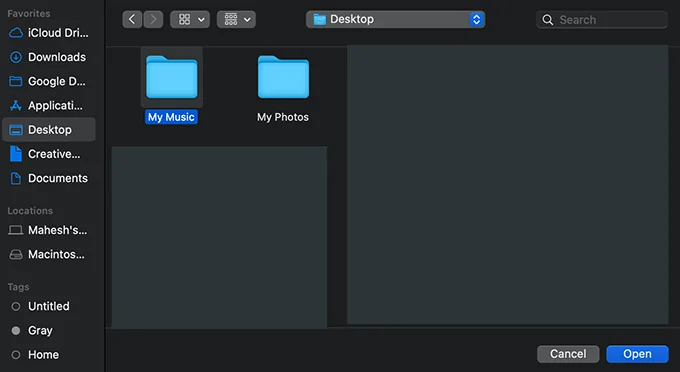Open Google Drive sidebar folder
The image size is (680, 372).
click(x=49, y=82)
